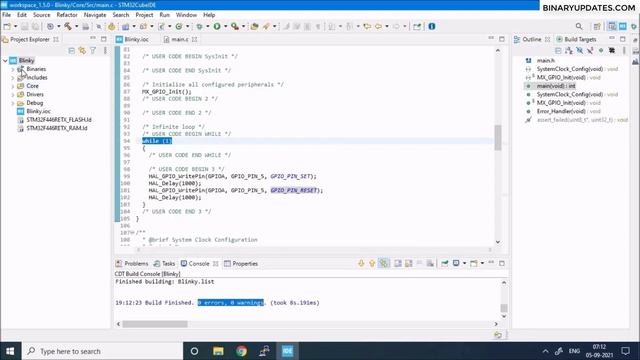Open the Build dropdown arrow

click(76, 27)
